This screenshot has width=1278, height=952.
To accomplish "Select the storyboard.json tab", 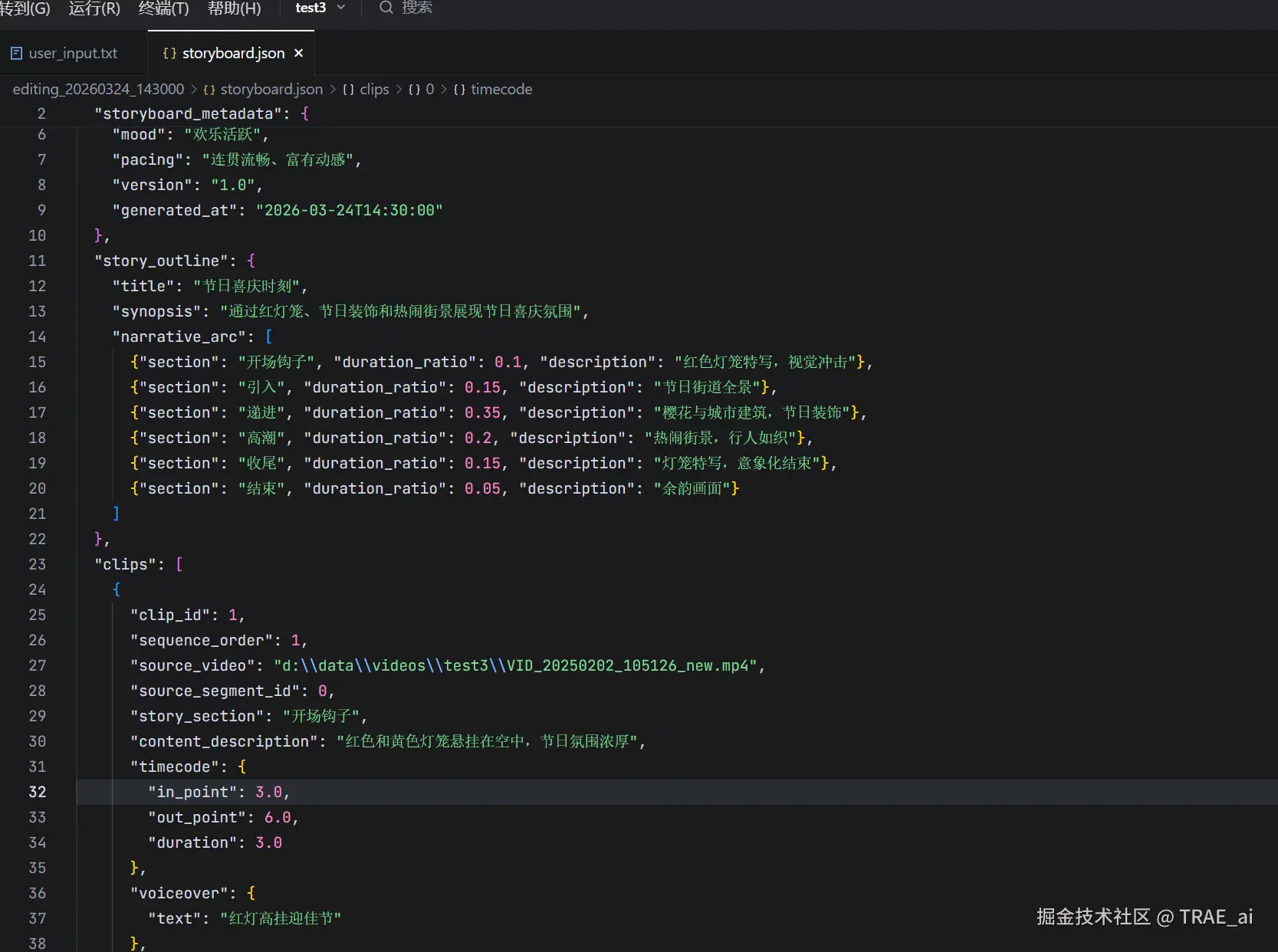I will 233,53.
